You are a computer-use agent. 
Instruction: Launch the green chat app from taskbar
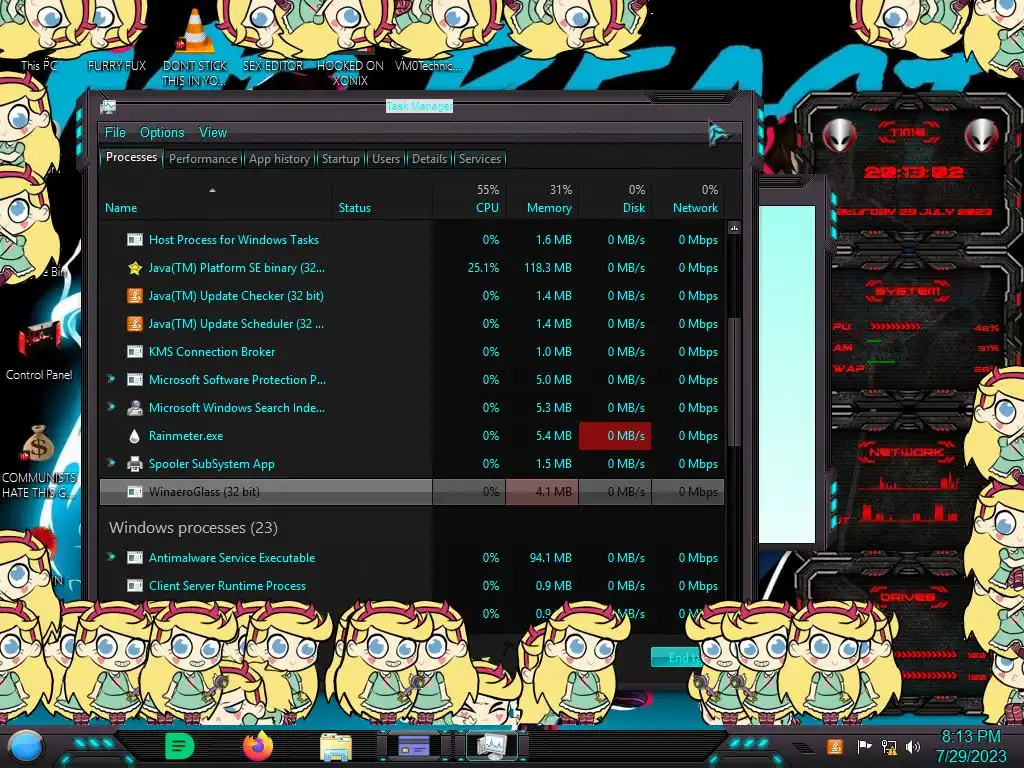[x=180, y=746]
